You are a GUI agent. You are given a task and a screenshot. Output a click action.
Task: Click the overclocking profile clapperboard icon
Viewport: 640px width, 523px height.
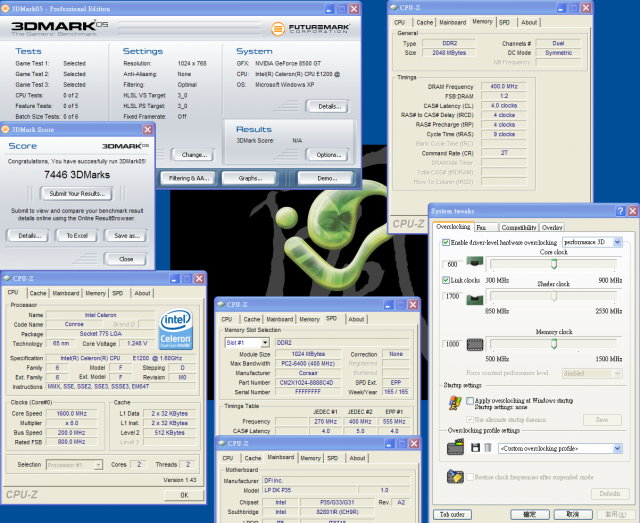pyautogui.click(x=456, y=447)
